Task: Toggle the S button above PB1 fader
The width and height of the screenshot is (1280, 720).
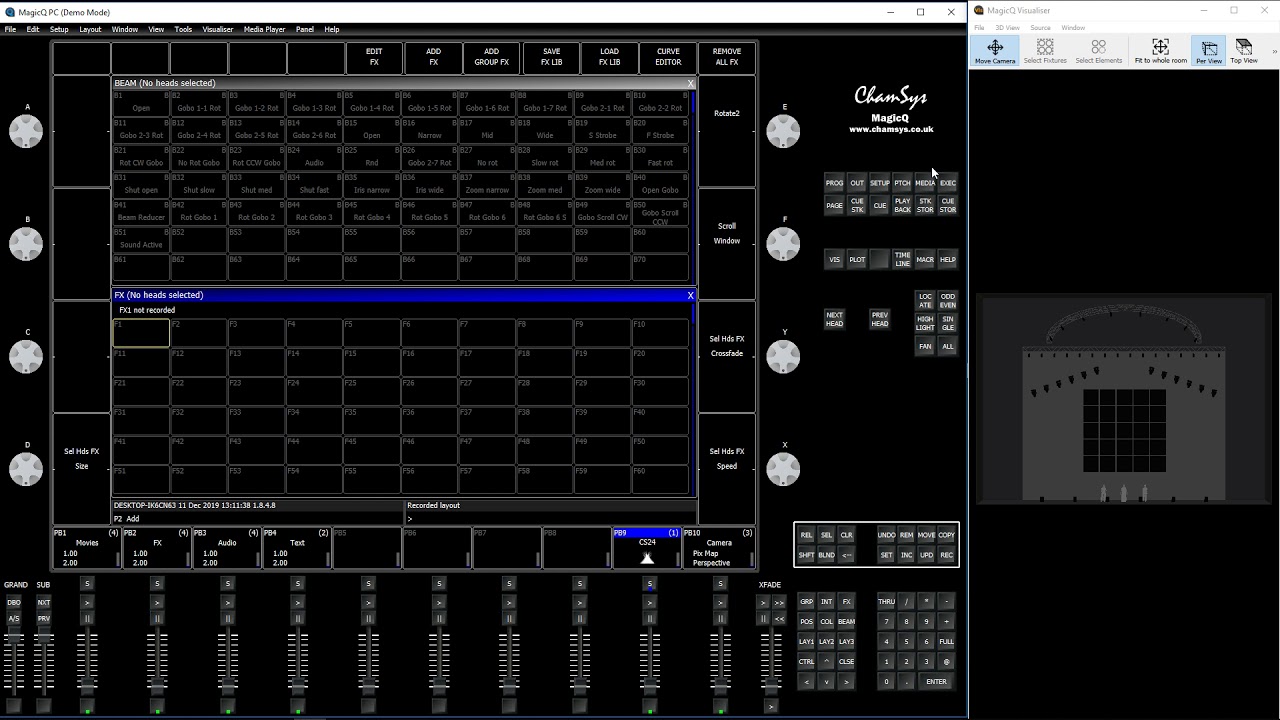Action: (x=87, y=584)
